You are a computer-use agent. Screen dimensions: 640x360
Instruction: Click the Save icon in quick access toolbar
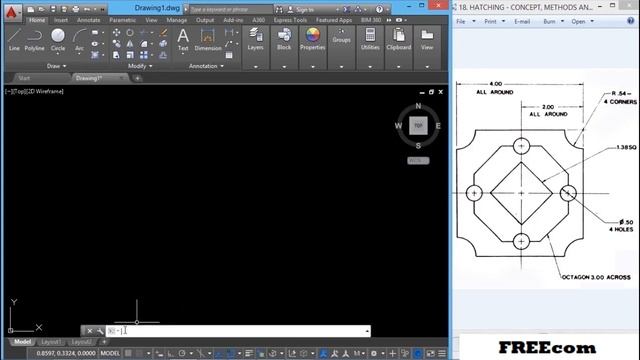click(x=53, y=9)
